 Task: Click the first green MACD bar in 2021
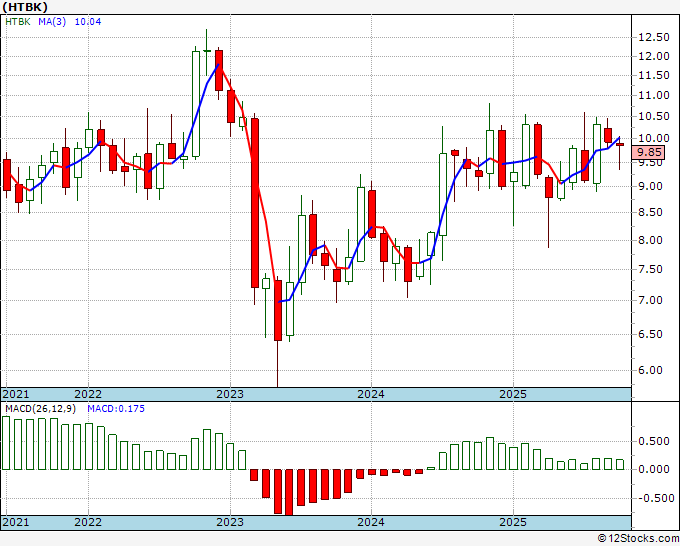click(x=6, y=443)
